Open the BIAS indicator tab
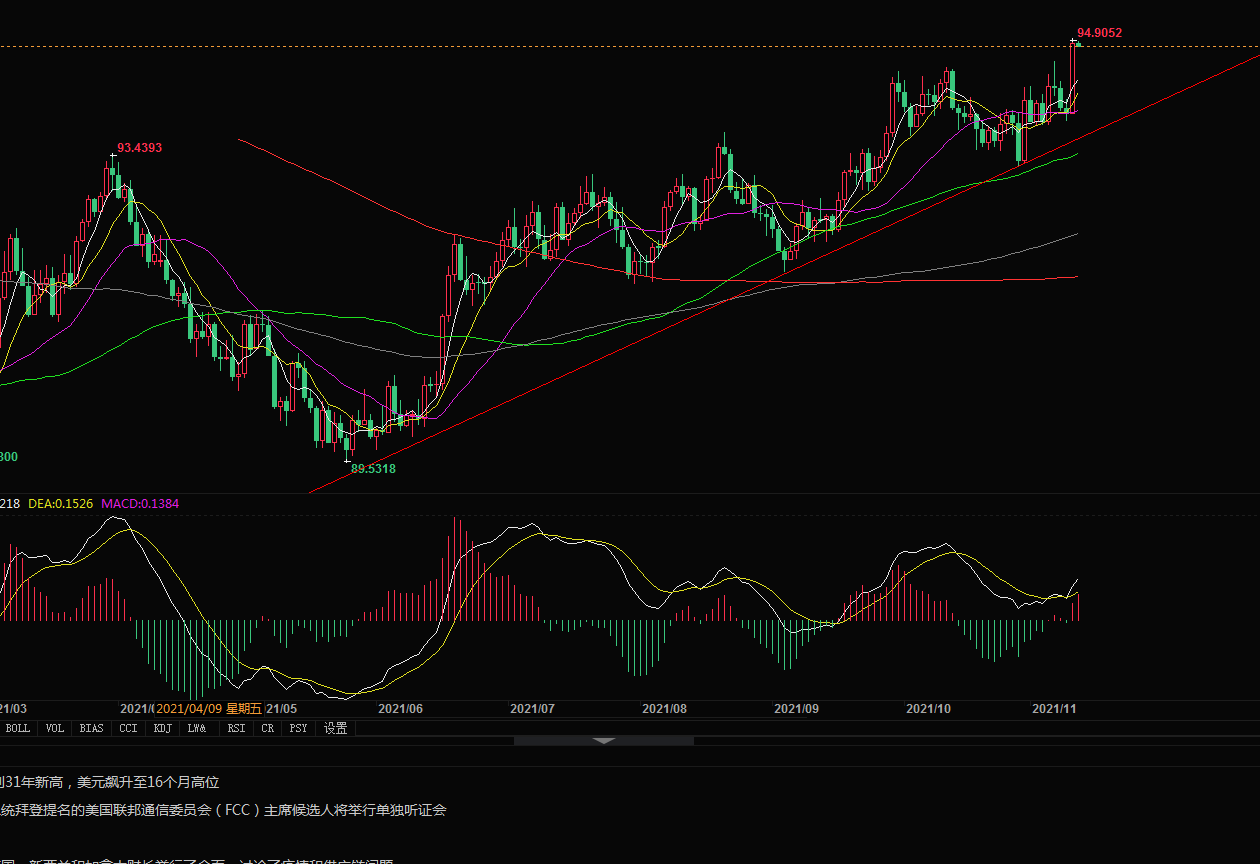The width and height of the screenshot is (1260, 864). coord(91,728)
